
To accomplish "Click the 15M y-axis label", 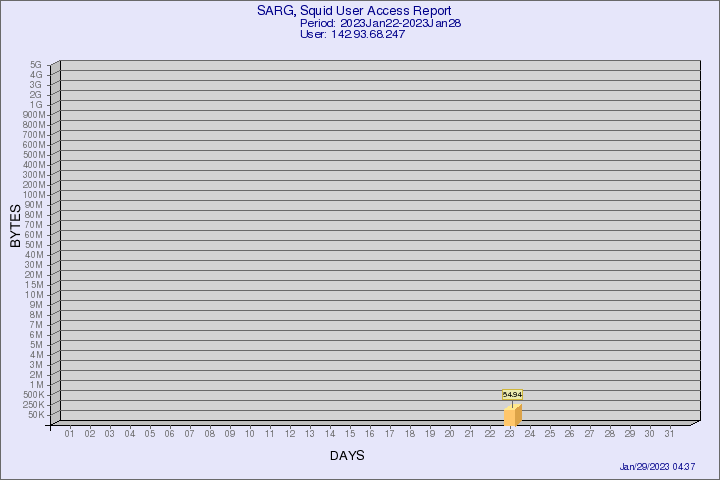I will click(34, 285).
